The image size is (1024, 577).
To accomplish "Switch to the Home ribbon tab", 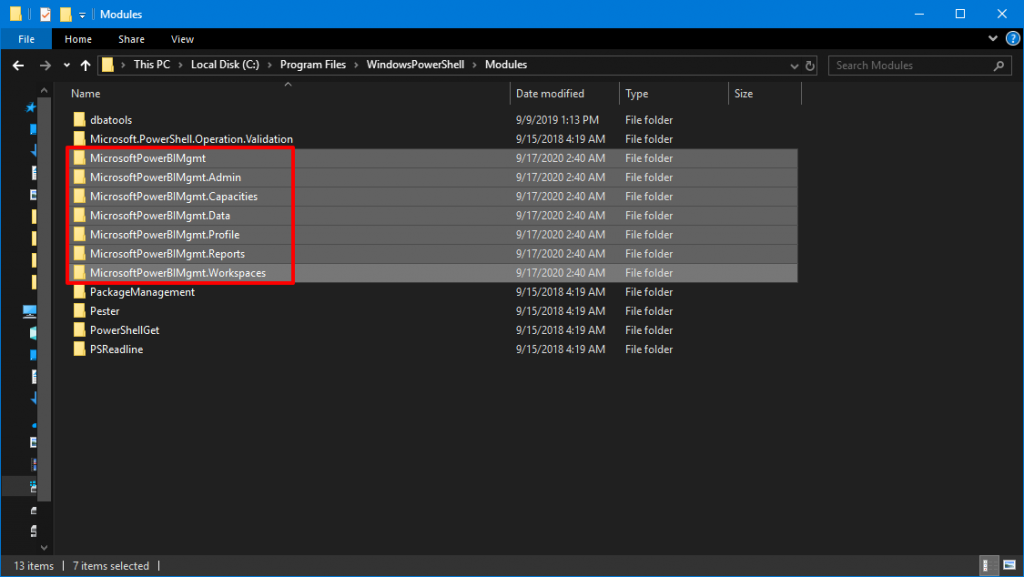I will point(78,39).
